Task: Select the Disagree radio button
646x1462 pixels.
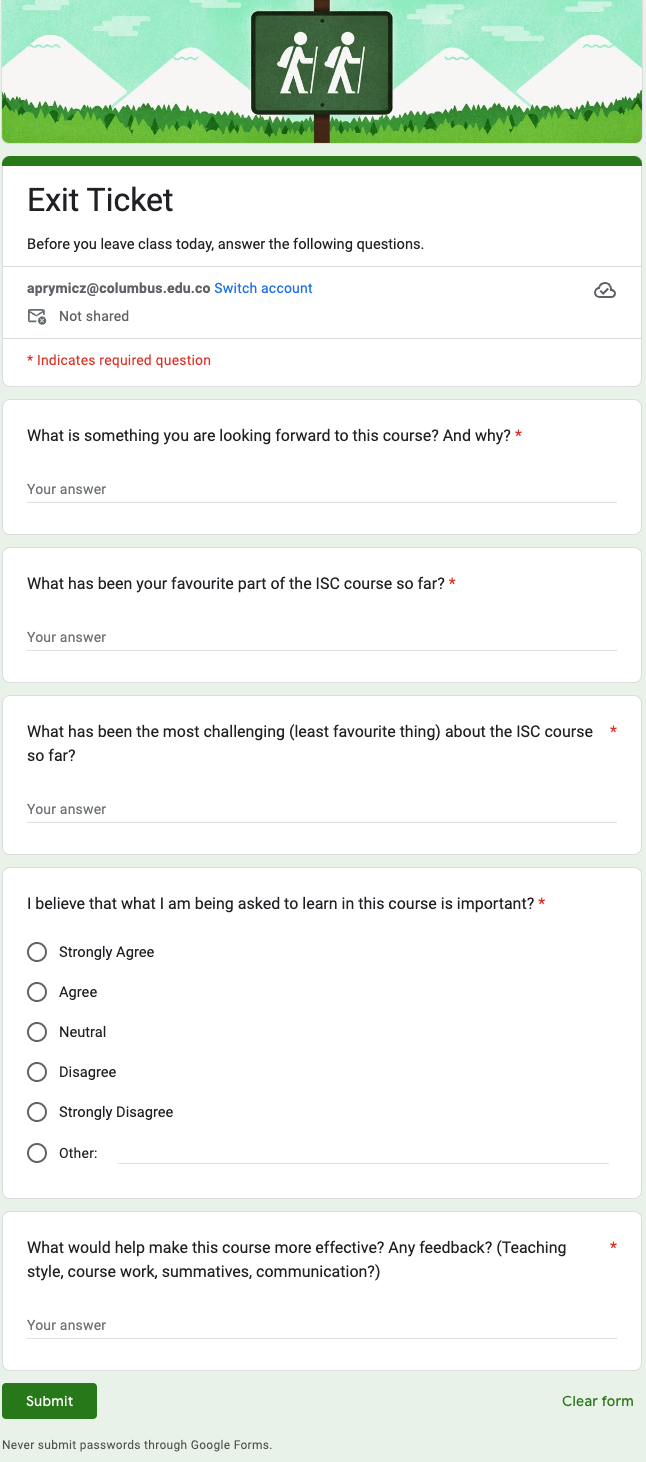Action: pyautogui.click(x=37, y=1072)
